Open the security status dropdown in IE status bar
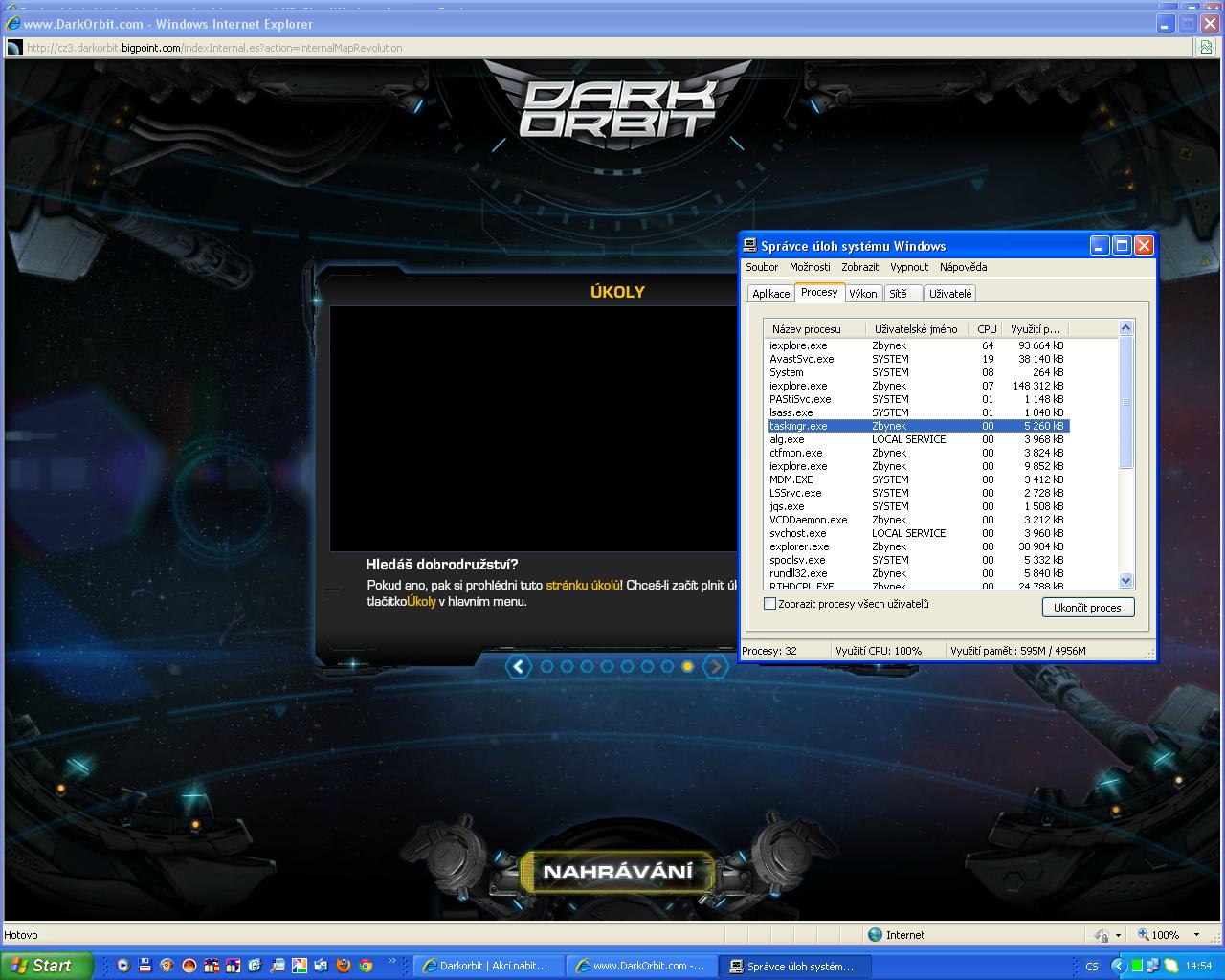1225x980 pixels. click(x=1117, y=935)
